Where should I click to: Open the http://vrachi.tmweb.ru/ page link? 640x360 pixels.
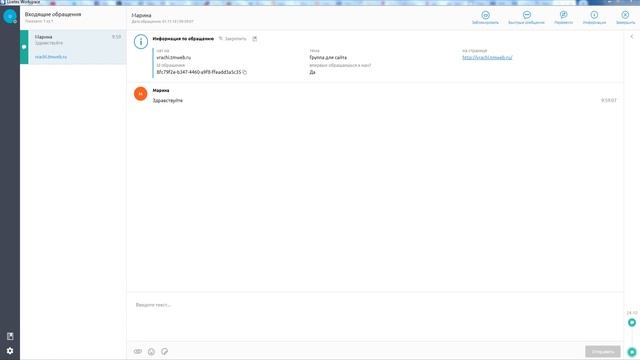coord(487,58)
